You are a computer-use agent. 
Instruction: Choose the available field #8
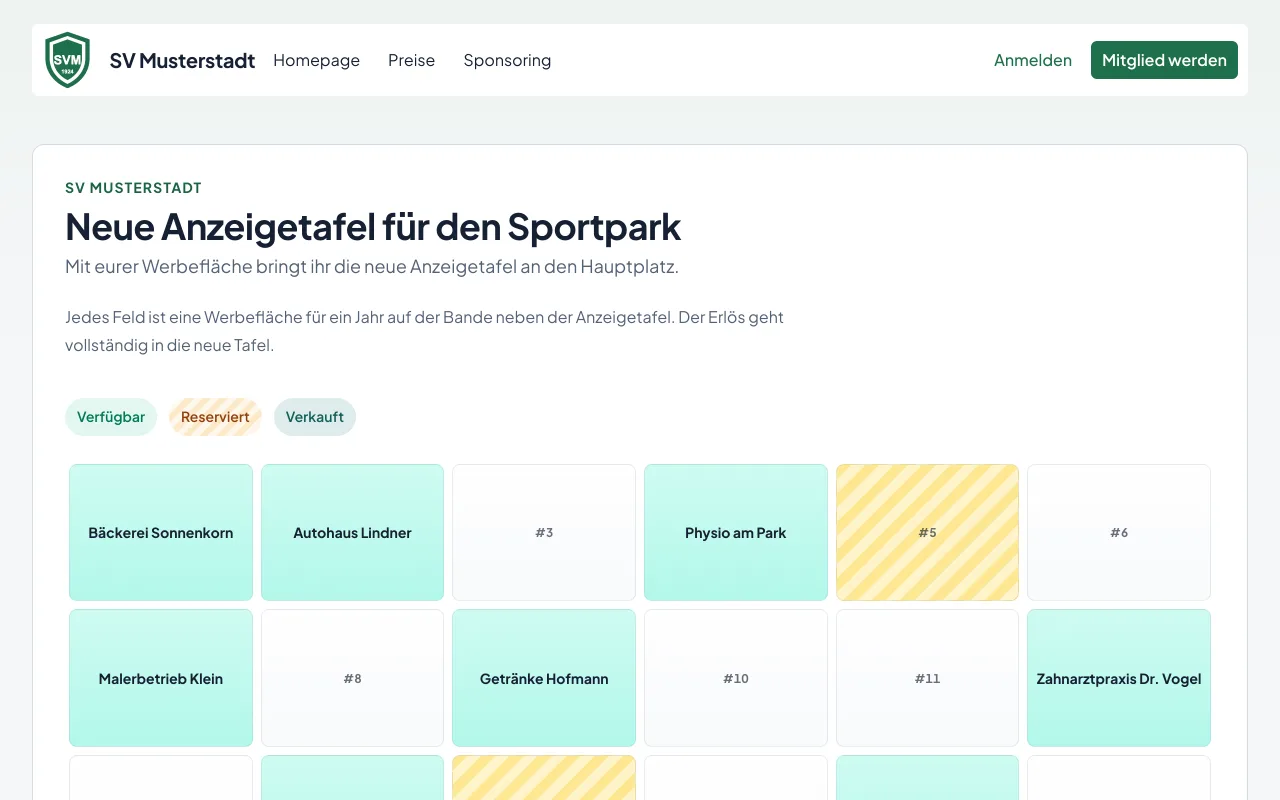click(352, 678)
